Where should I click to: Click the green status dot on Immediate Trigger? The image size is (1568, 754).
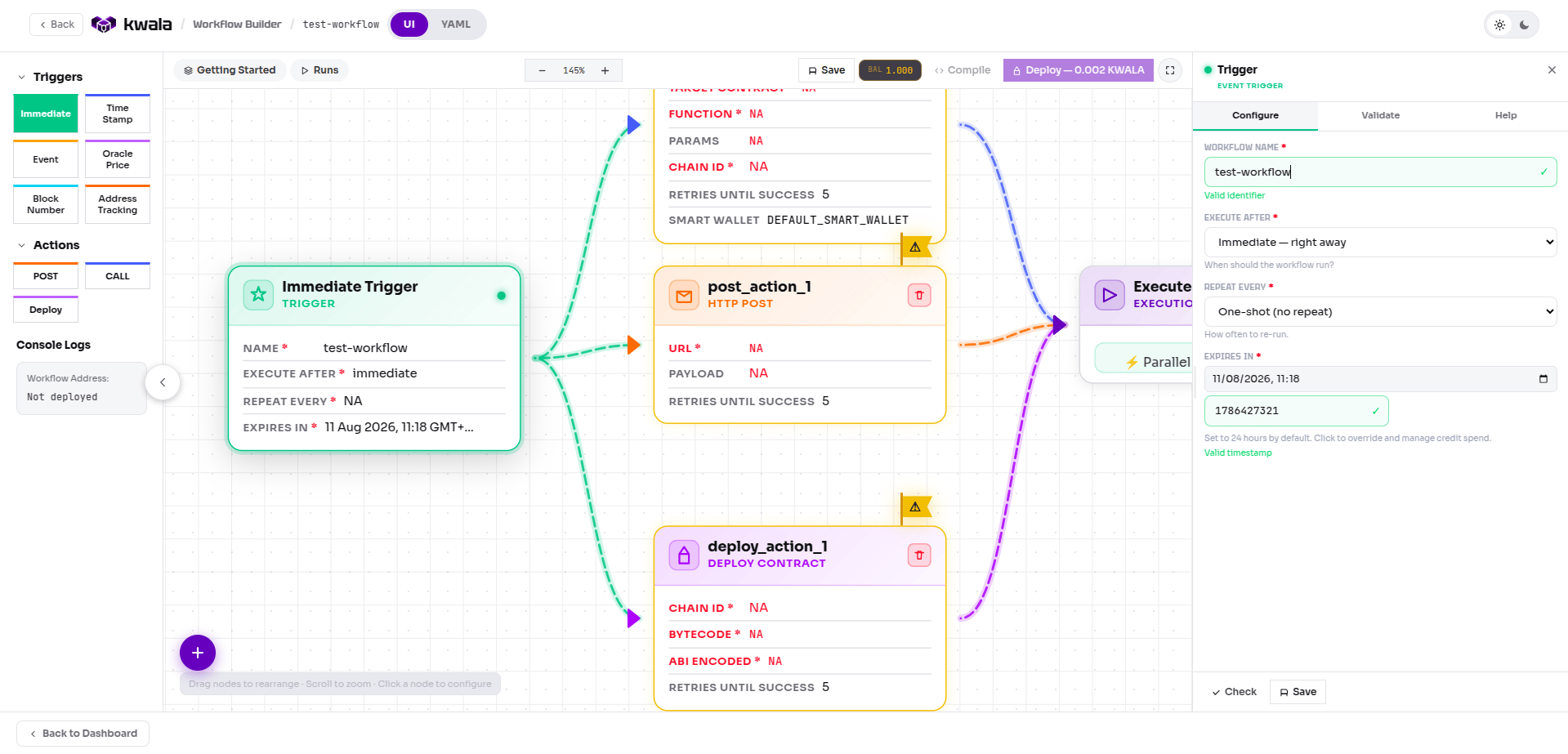click(502, 296)
